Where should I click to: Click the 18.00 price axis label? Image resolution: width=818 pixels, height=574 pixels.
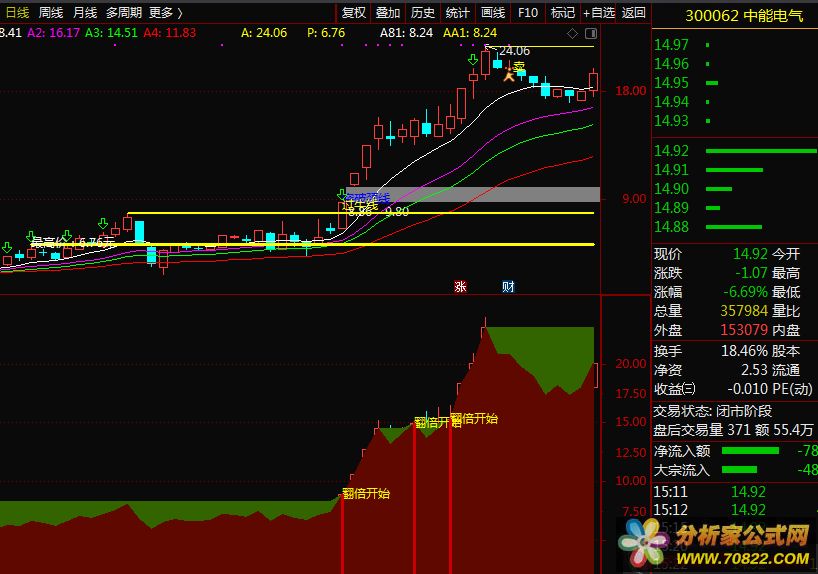[631, 91]
